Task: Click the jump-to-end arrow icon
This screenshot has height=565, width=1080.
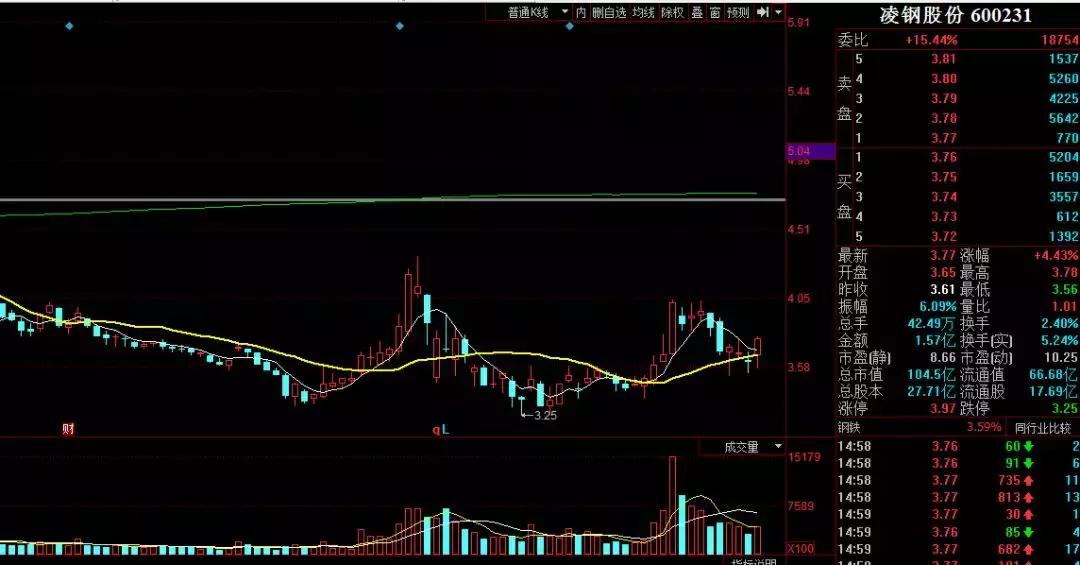Action: [x=762, y=12]
